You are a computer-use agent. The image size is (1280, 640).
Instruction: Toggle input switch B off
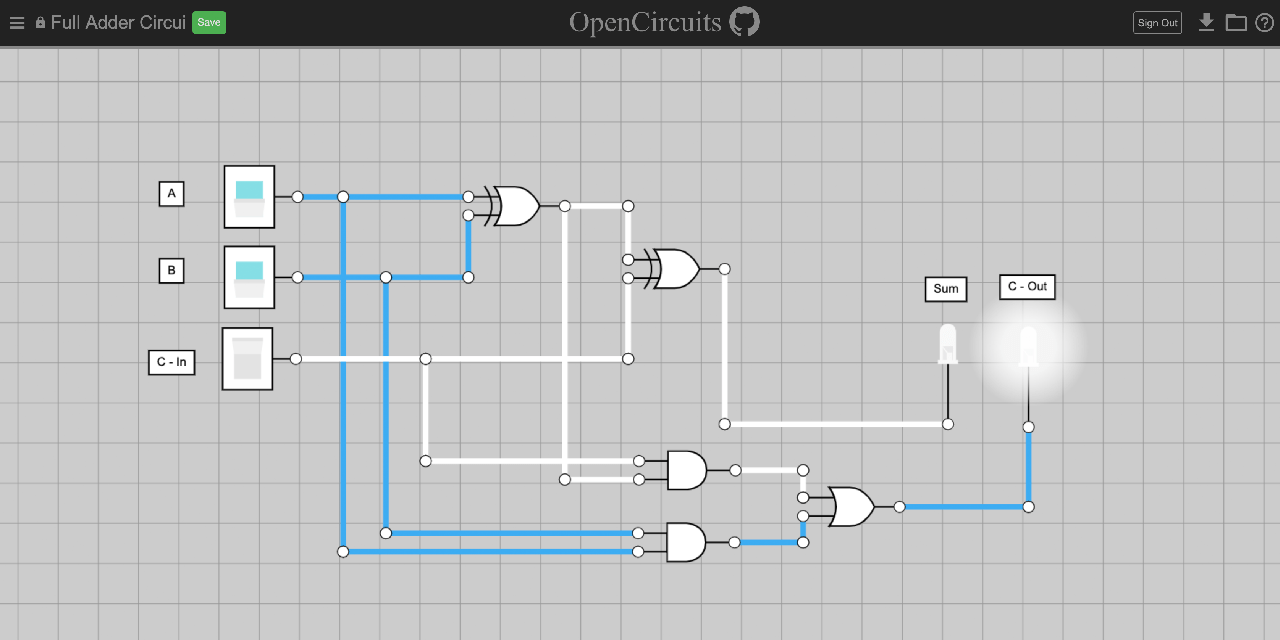tap(249, 277)
